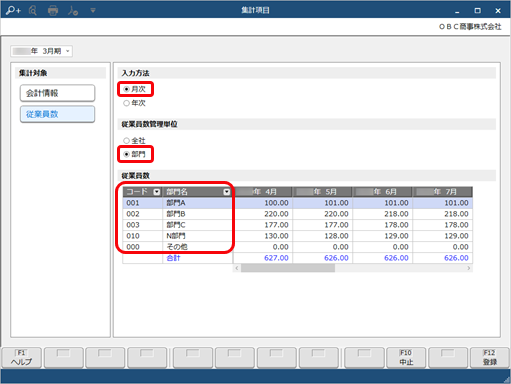Click the printer icon in title bar

[x=53, y=11]
